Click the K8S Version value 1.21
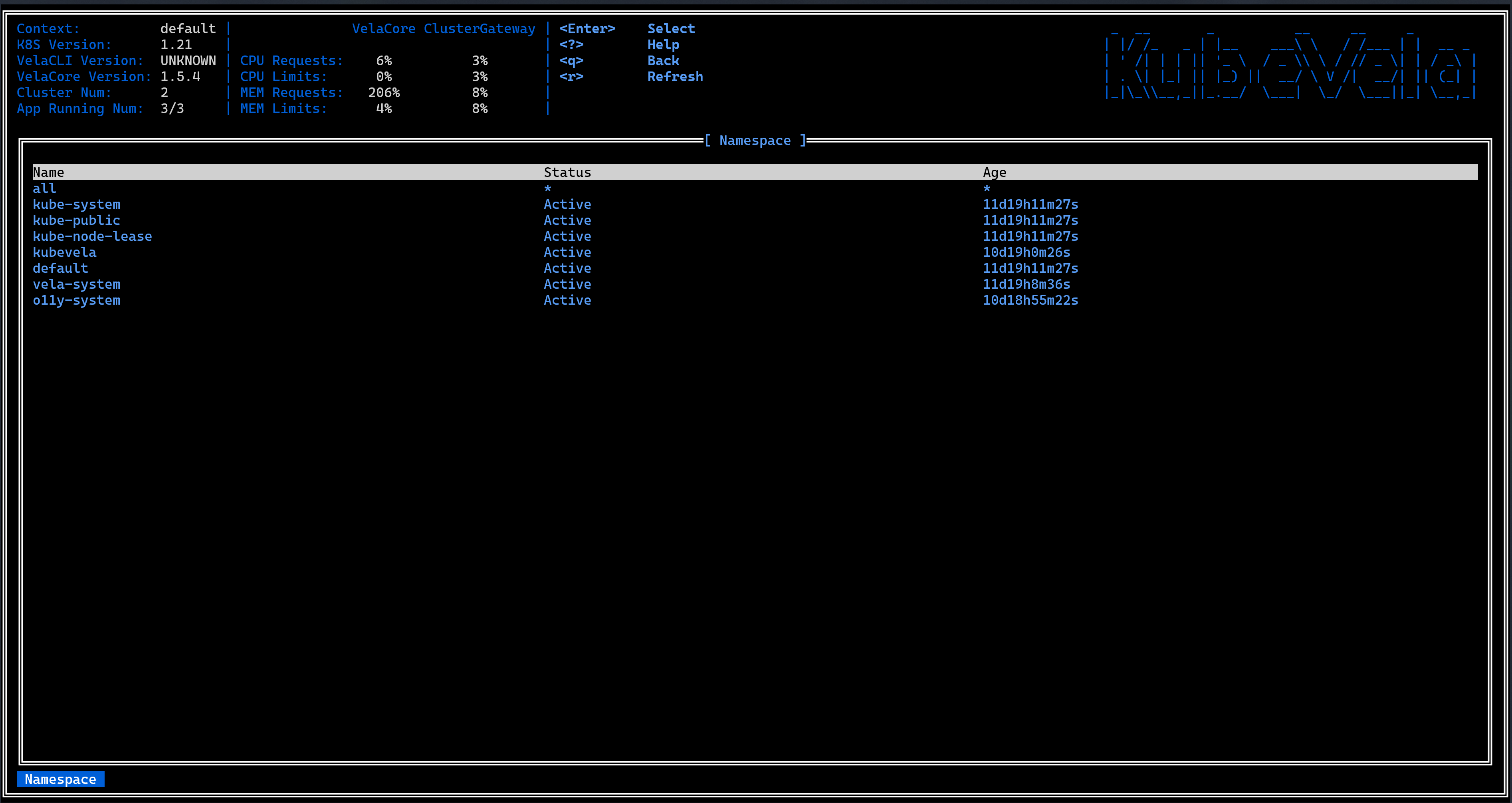Viewport: 1512px width, 803px height. click(176, 45)
